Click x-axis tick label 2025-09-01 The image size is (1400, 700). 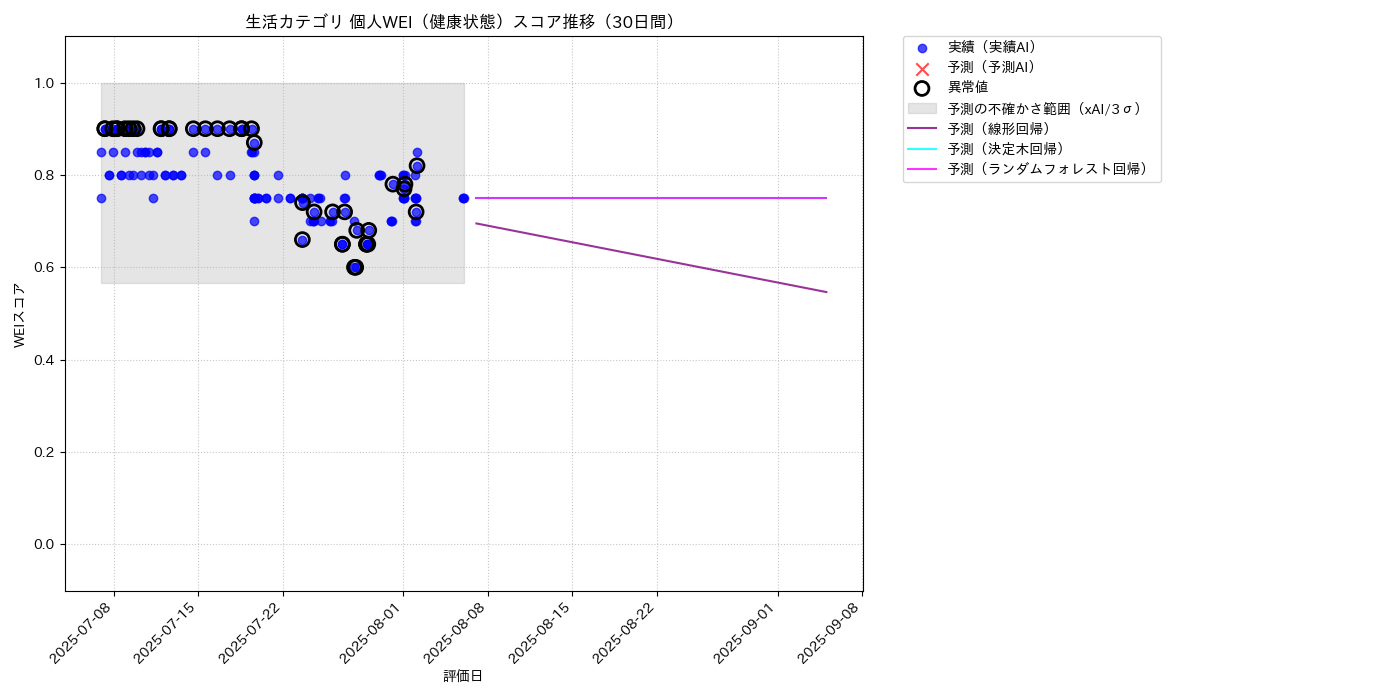(748, 633)
